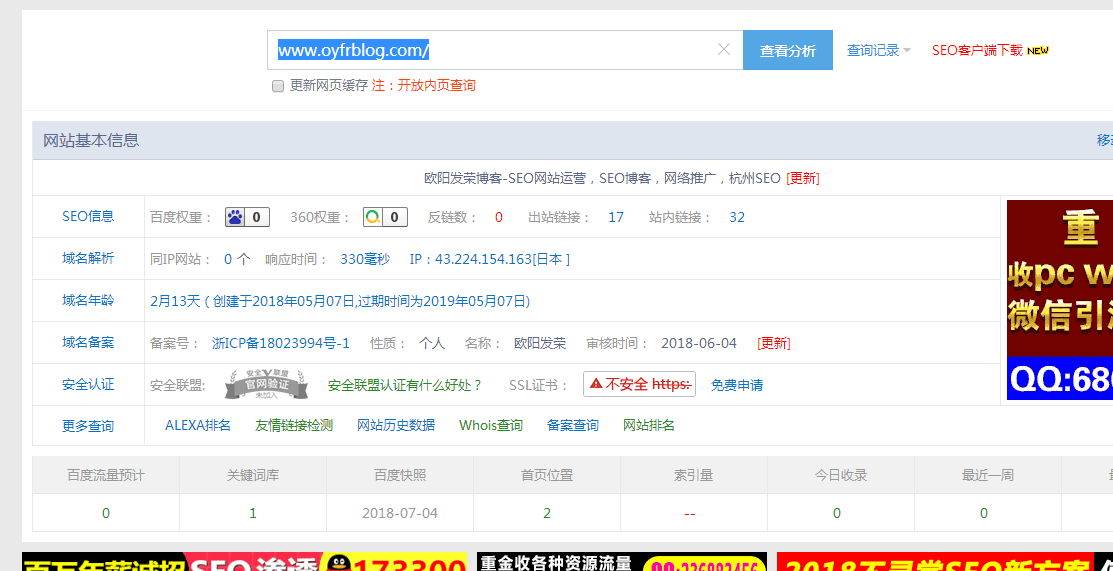Select the 域名年龄 row label
1113x571 pixels.
88,300
